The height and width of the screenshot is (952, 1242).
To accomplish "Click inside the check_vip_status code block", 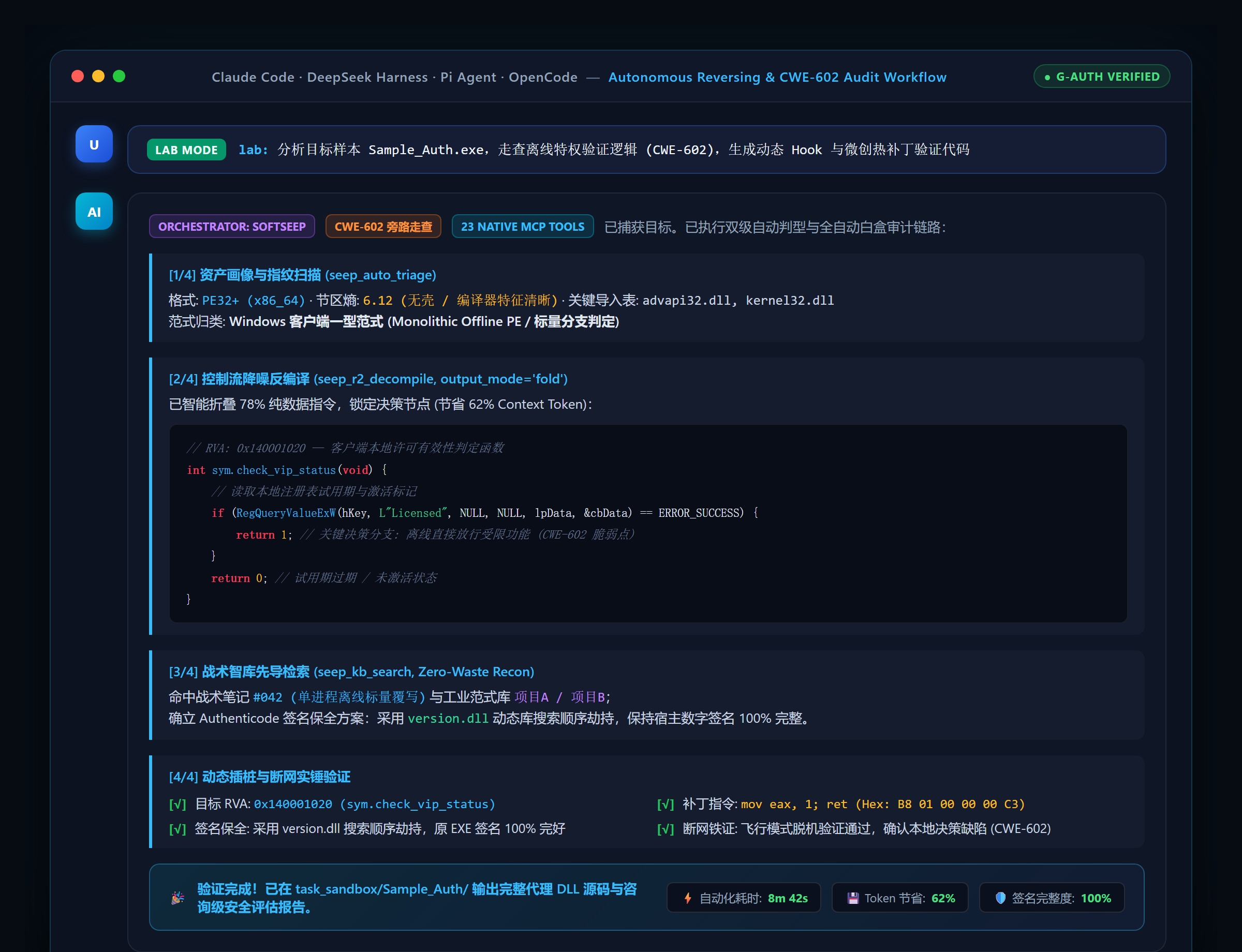I will 648,524.
